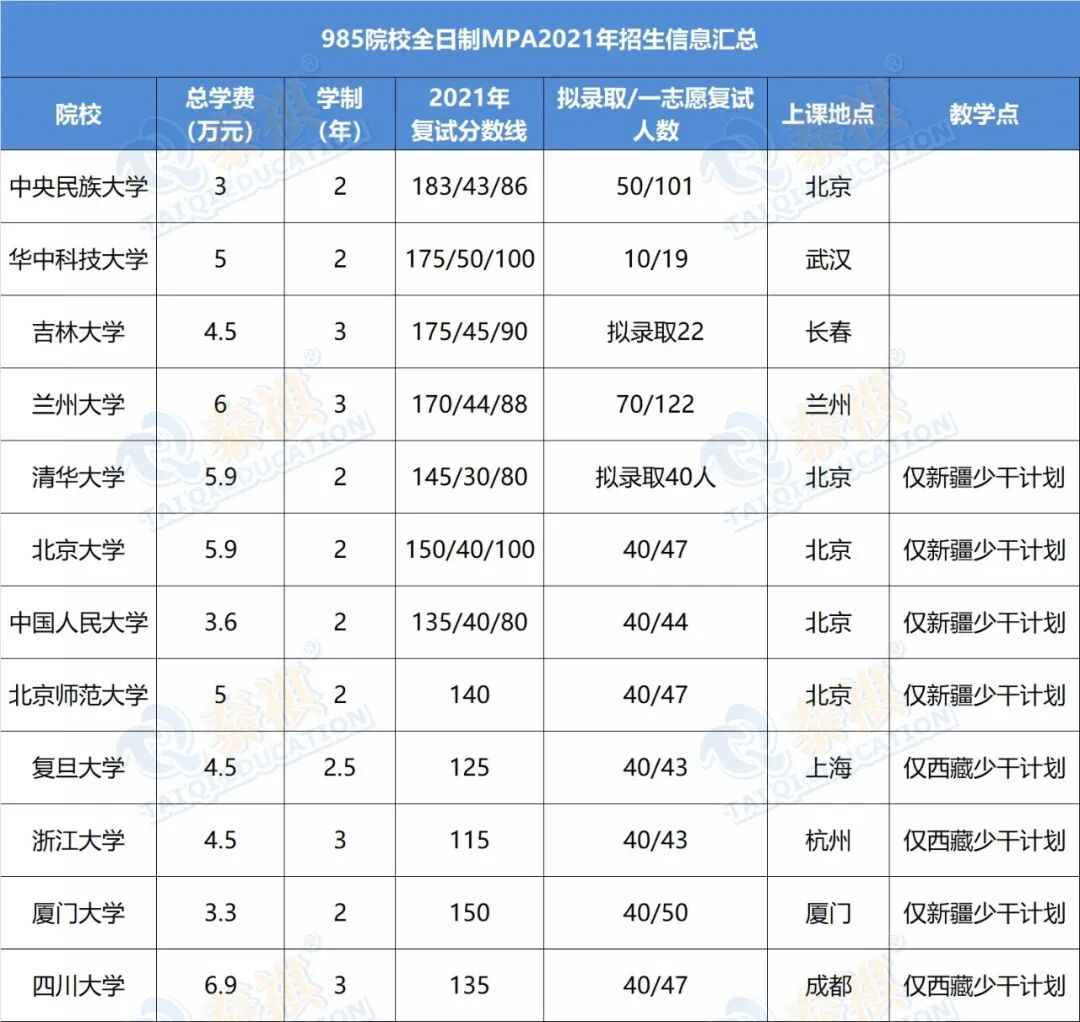Select the tuition value 6.9 for 四川大学

point(220,985)
